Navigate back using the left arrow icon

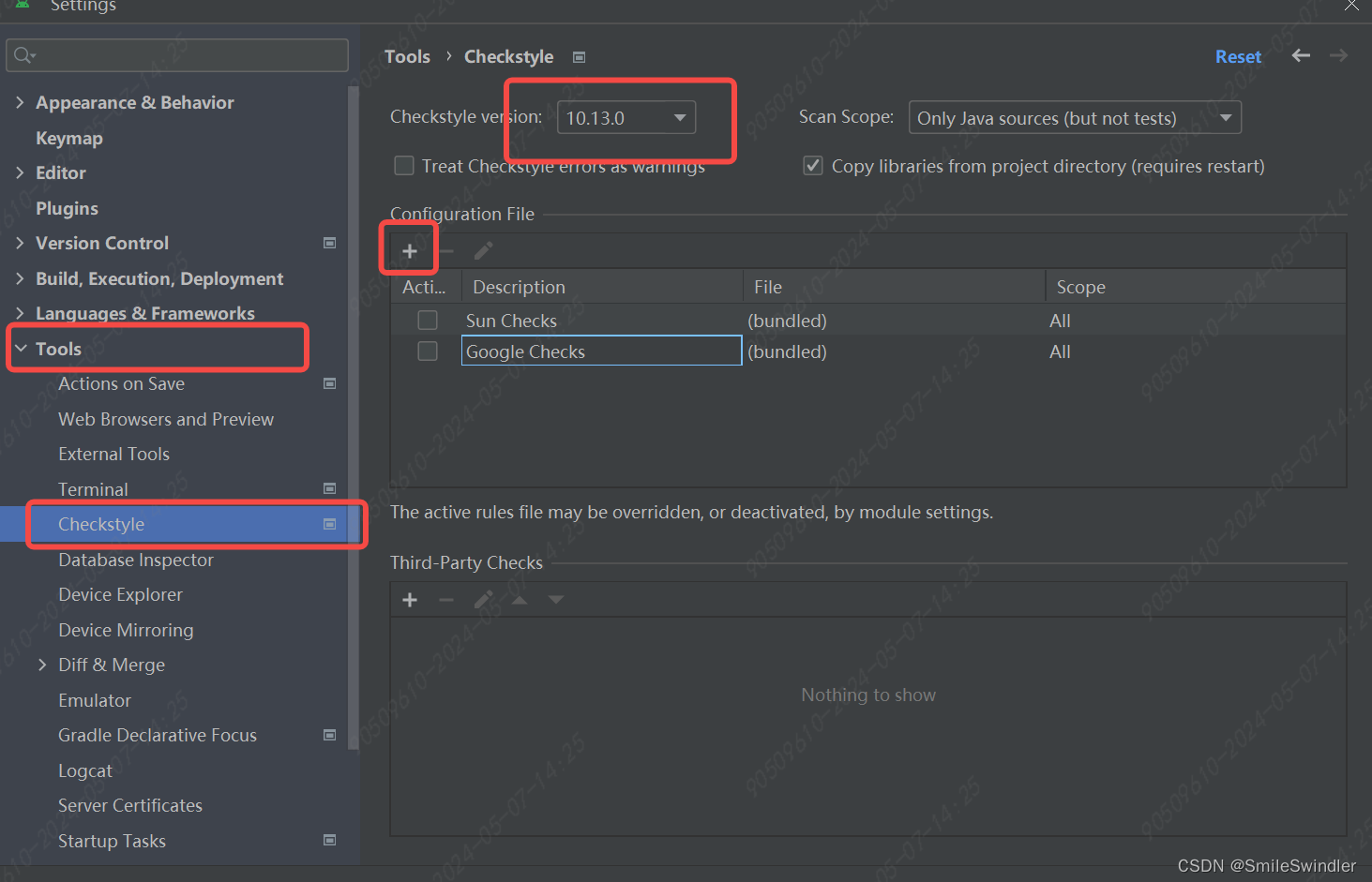point(1300,55)
